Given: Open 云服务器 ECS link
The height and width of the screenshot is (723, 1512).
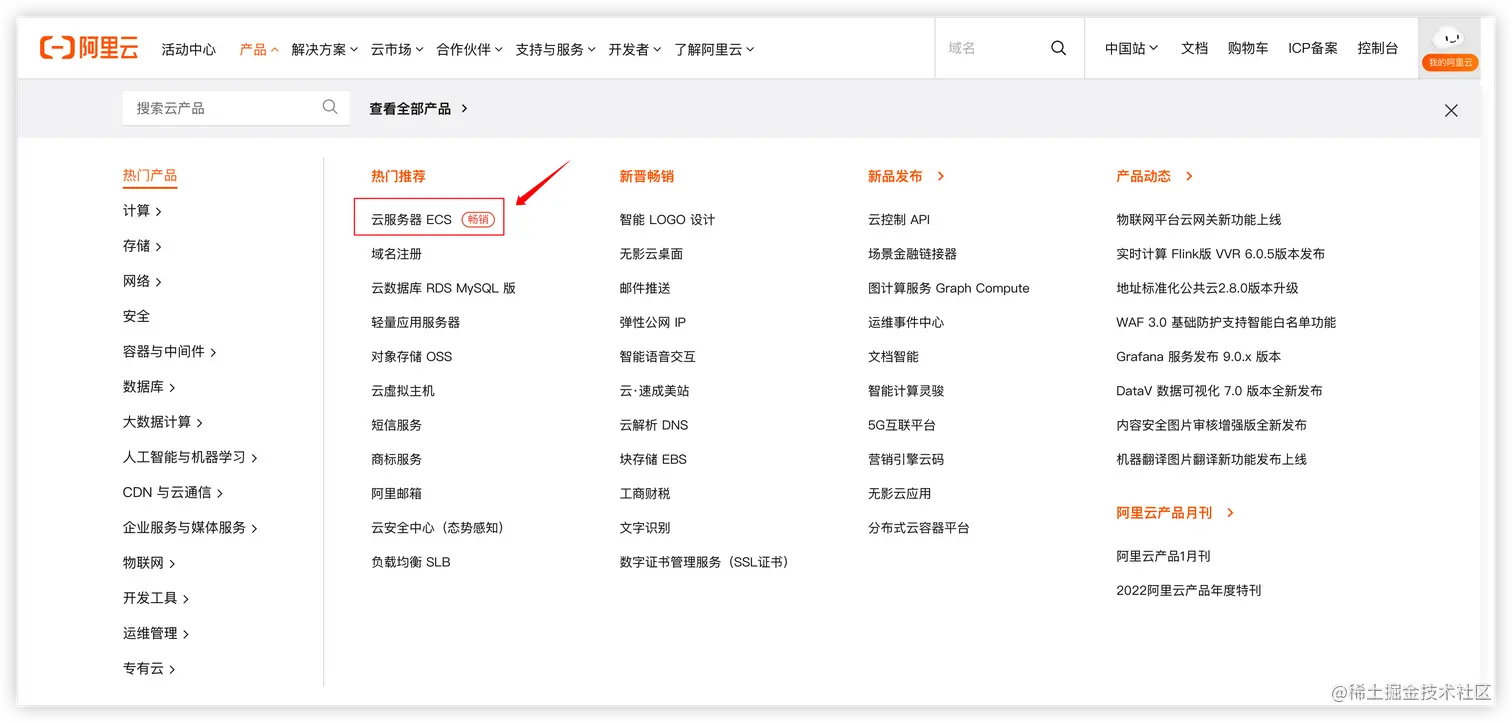Looking at the screenshot, I should pyautogui.click(x=411, y=219).
